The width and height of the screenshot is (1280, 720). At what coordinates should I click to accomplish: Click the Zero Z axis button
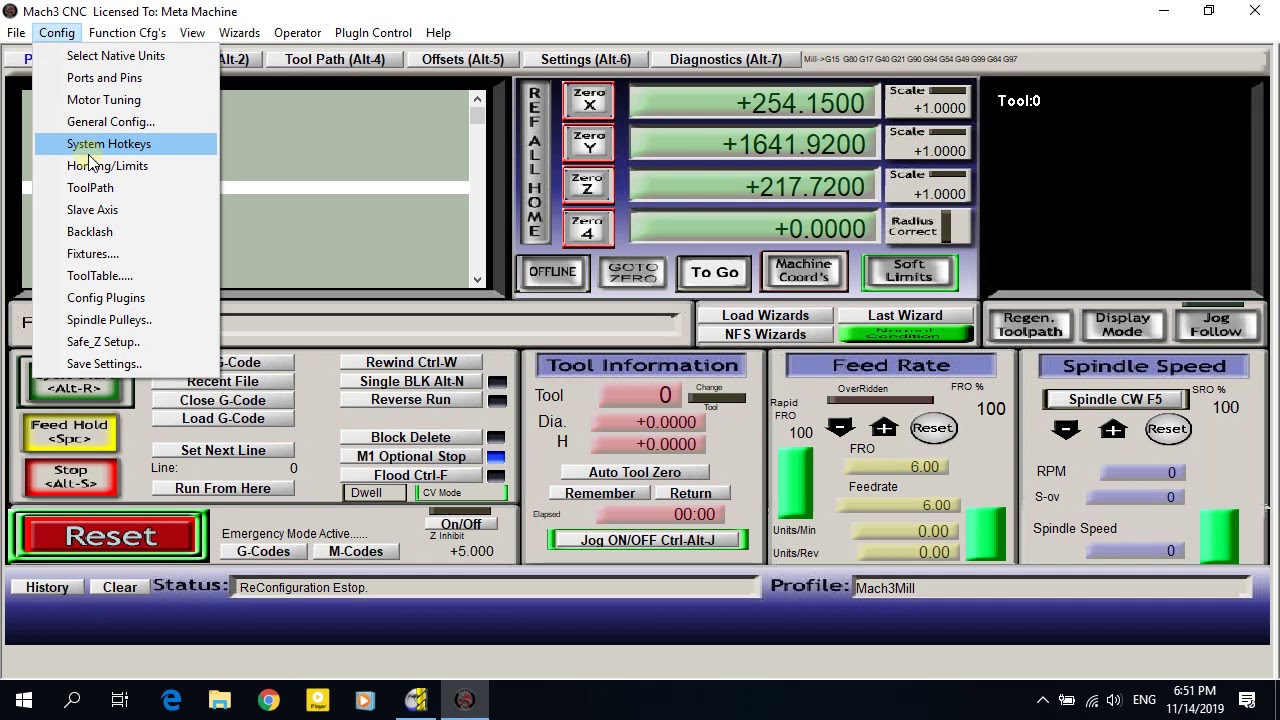click(x=588, y=186)
